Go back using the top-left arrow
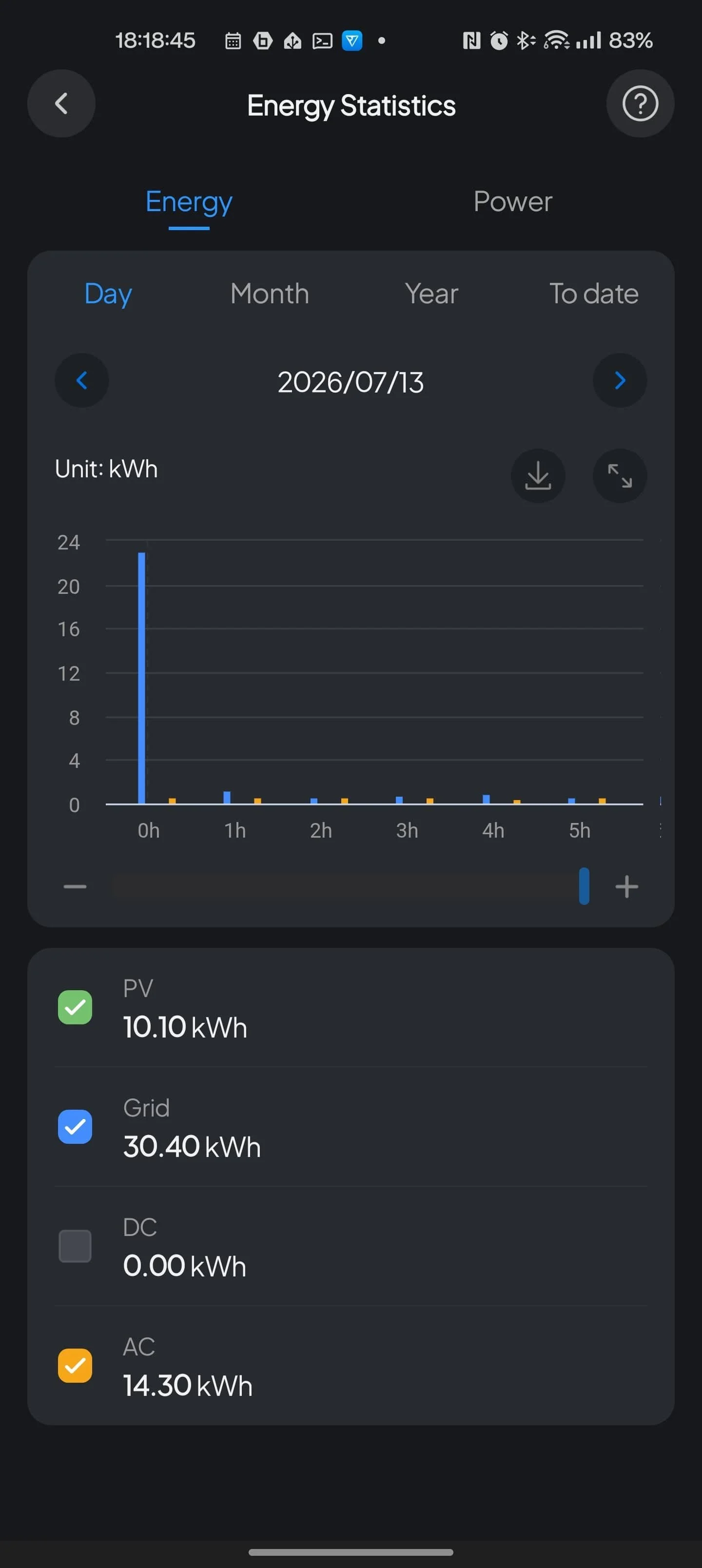This screenshot has height=1568, width=702. coord(61,103)
